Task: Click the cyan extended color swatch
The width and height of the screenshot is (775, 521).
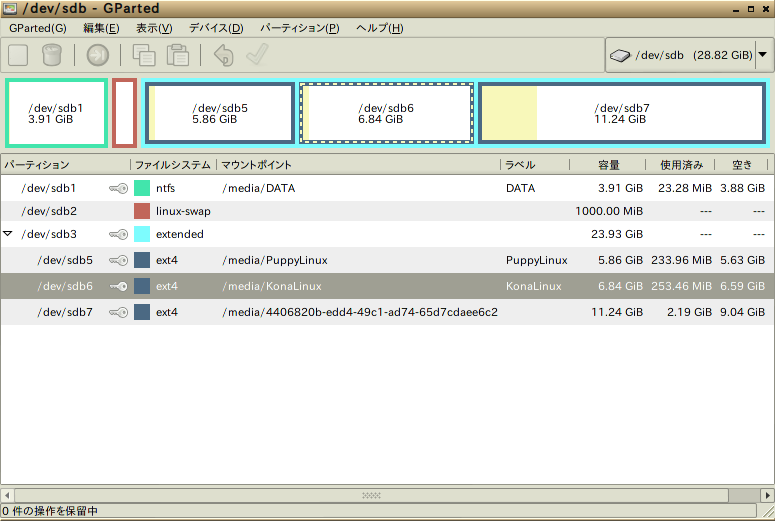Action: (142, 234)
